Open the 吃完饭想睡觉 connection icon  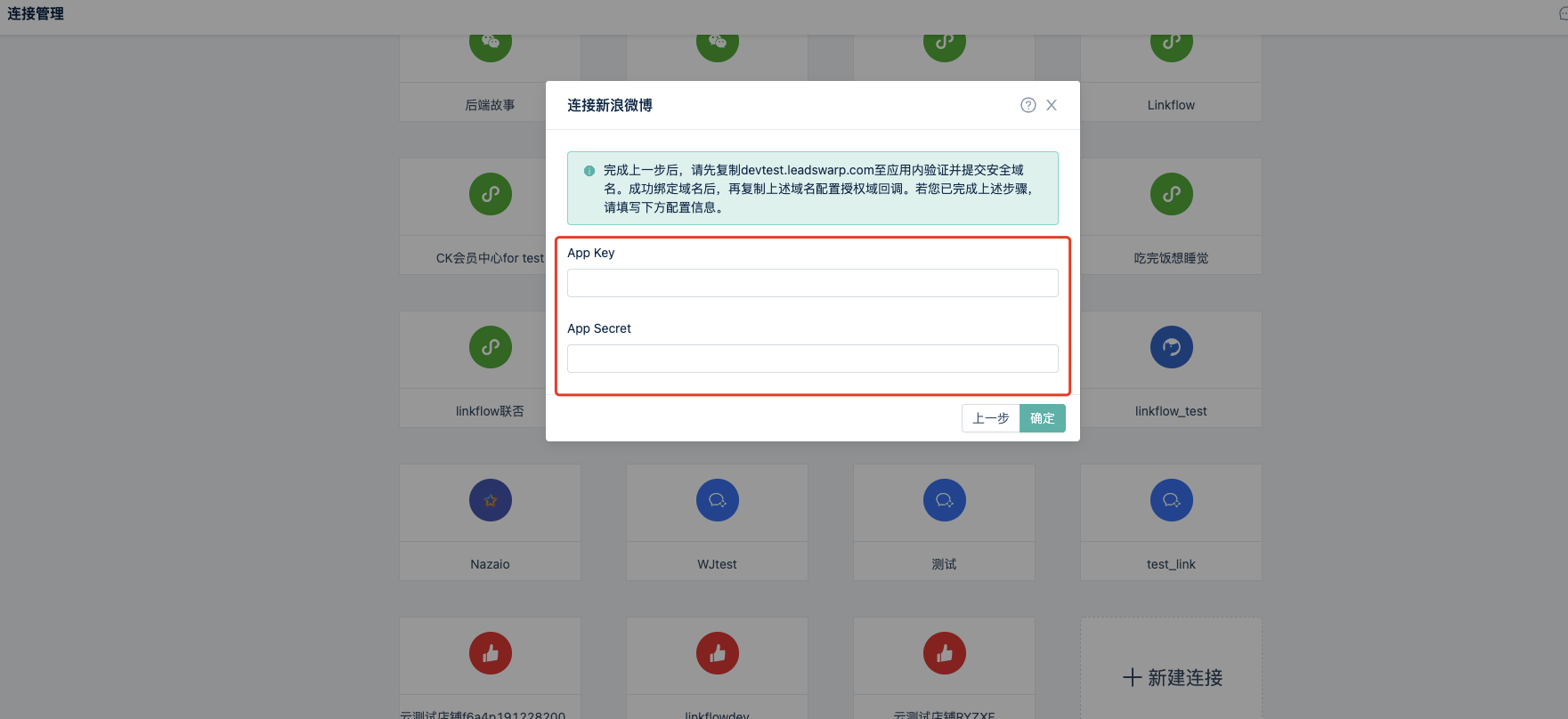[1172, 194]
